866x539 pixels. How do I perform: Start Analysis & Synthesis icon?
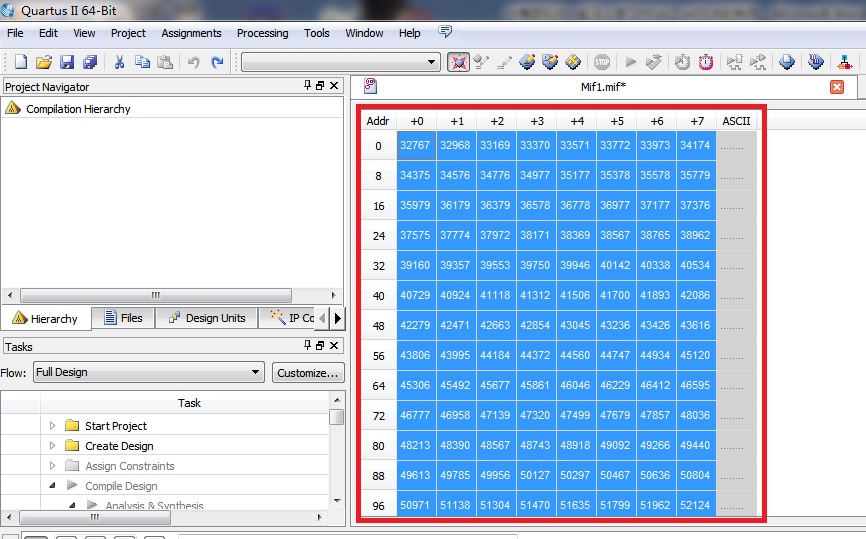653,62
